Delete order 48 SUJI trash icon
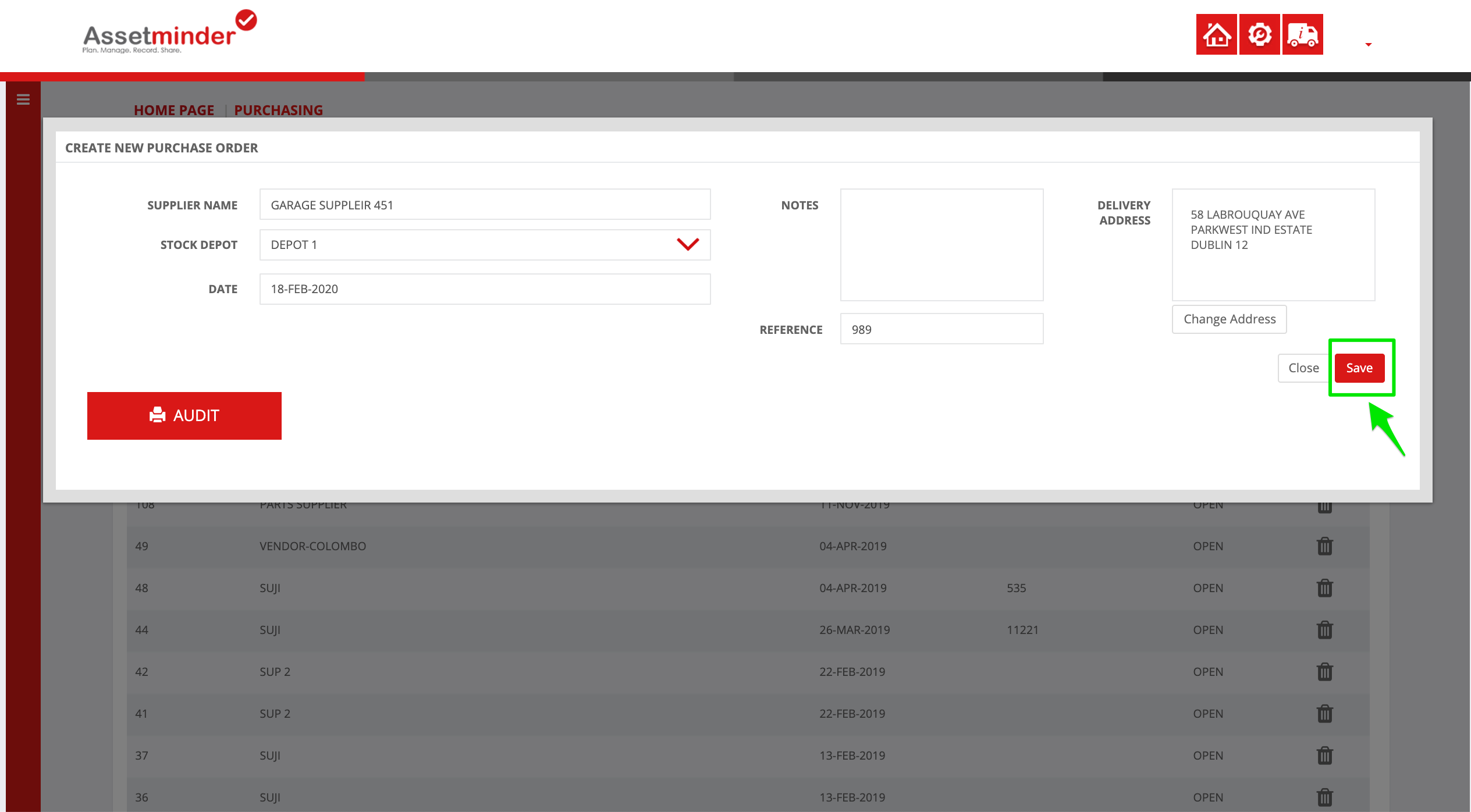 coord(1324,587)
